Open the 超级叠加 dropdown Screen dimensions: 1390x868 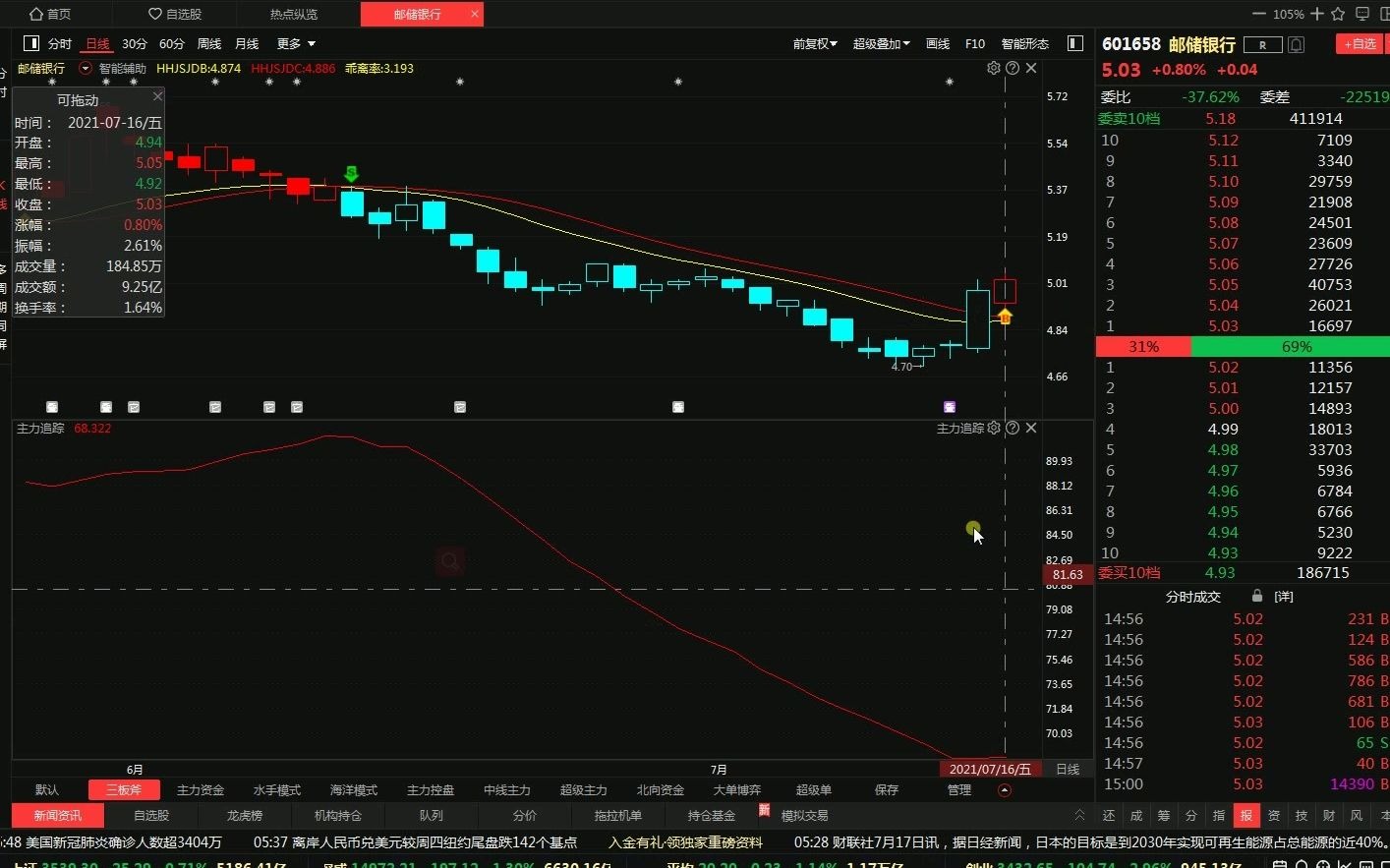(x=882, y=43)
